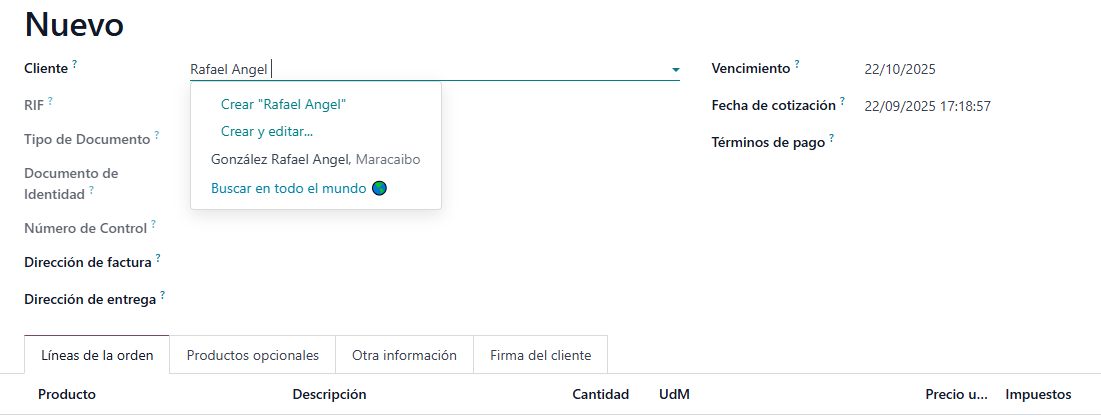The image size is (1101, 417).
Task: Click the Dirección de entrega help icon
Action: pos(163,295)
